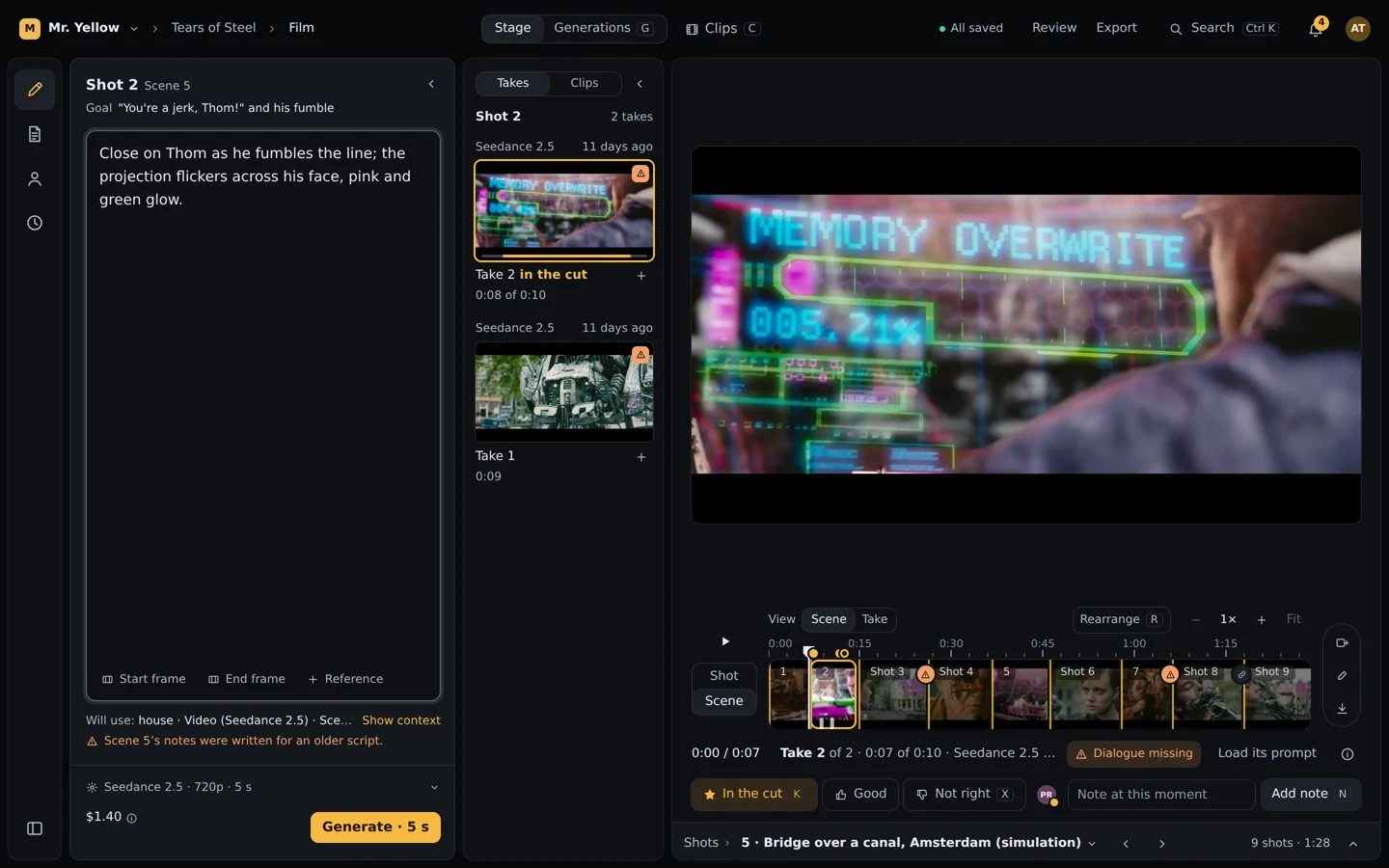The image size is (1389, 868).
Task: Open the pencil edit tool in left sidebar
Action: click(35, 90)
